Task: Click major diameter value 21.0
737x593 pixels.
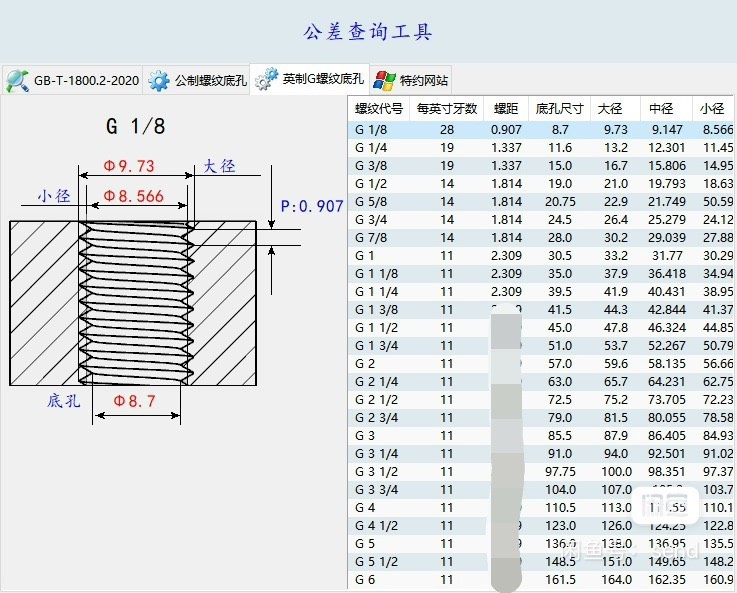Action: point(616,184)
